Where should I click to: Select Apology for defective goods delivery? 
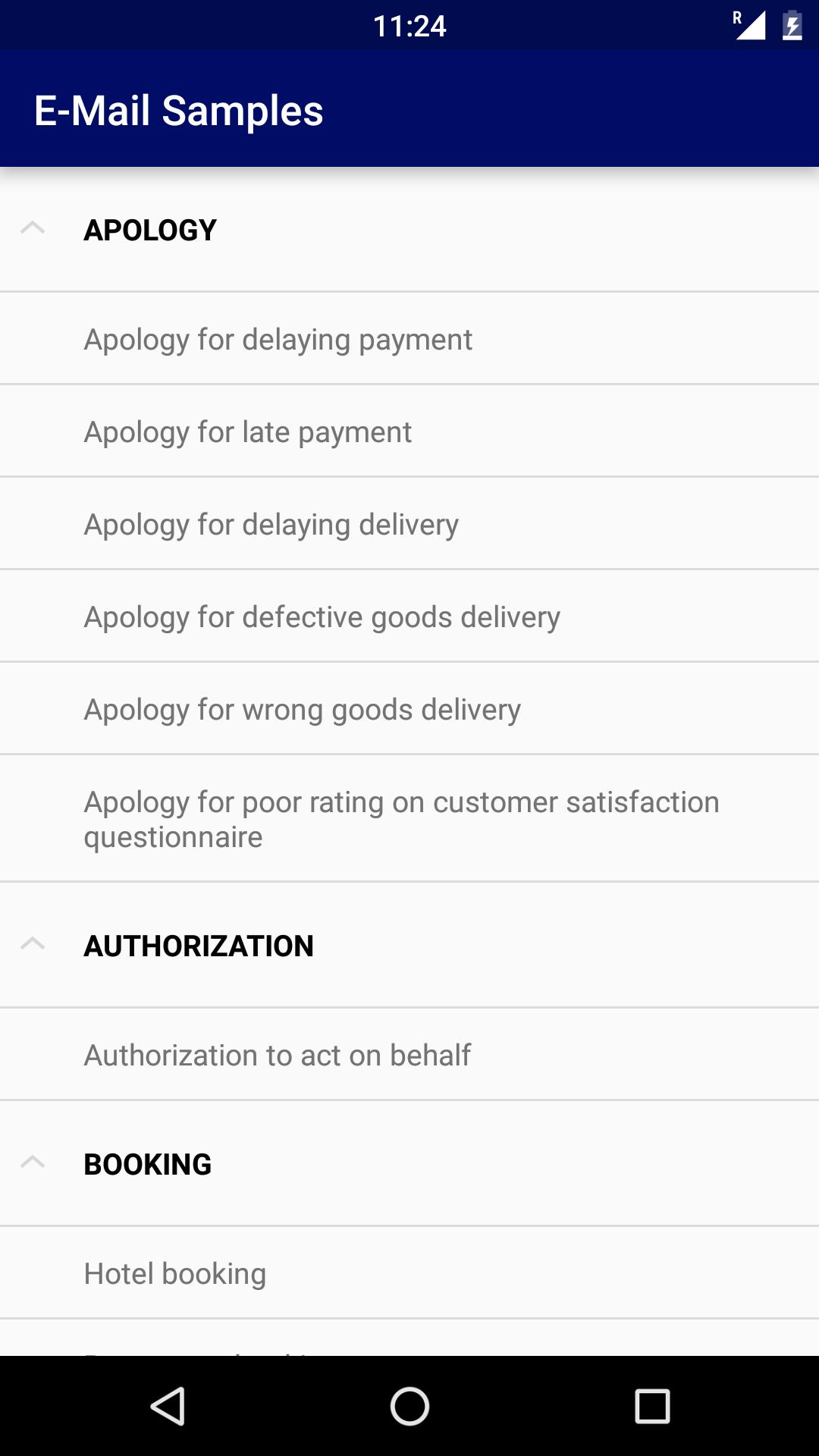tap(322, 617)
